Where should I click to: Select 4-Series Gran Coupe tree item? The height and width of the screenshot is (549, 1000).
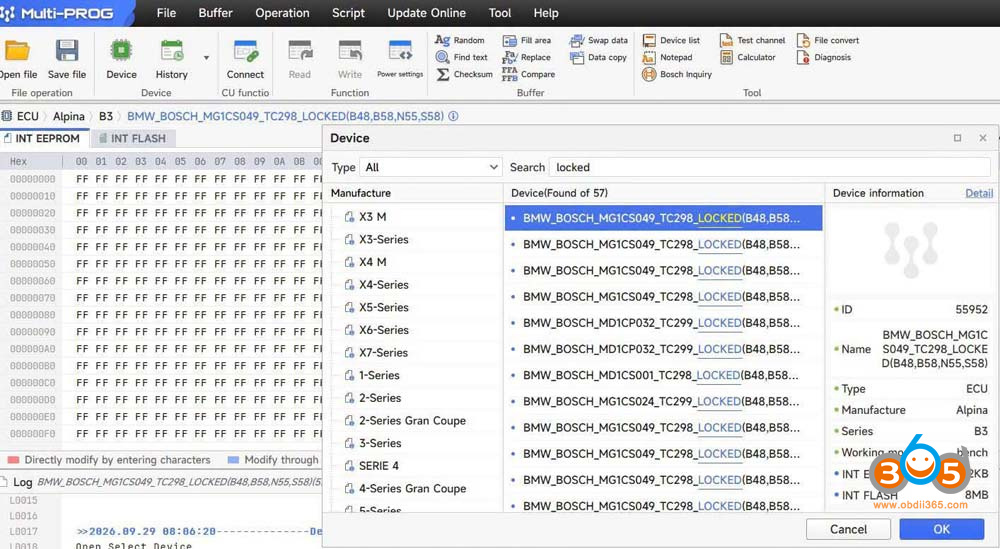(412, 489)
